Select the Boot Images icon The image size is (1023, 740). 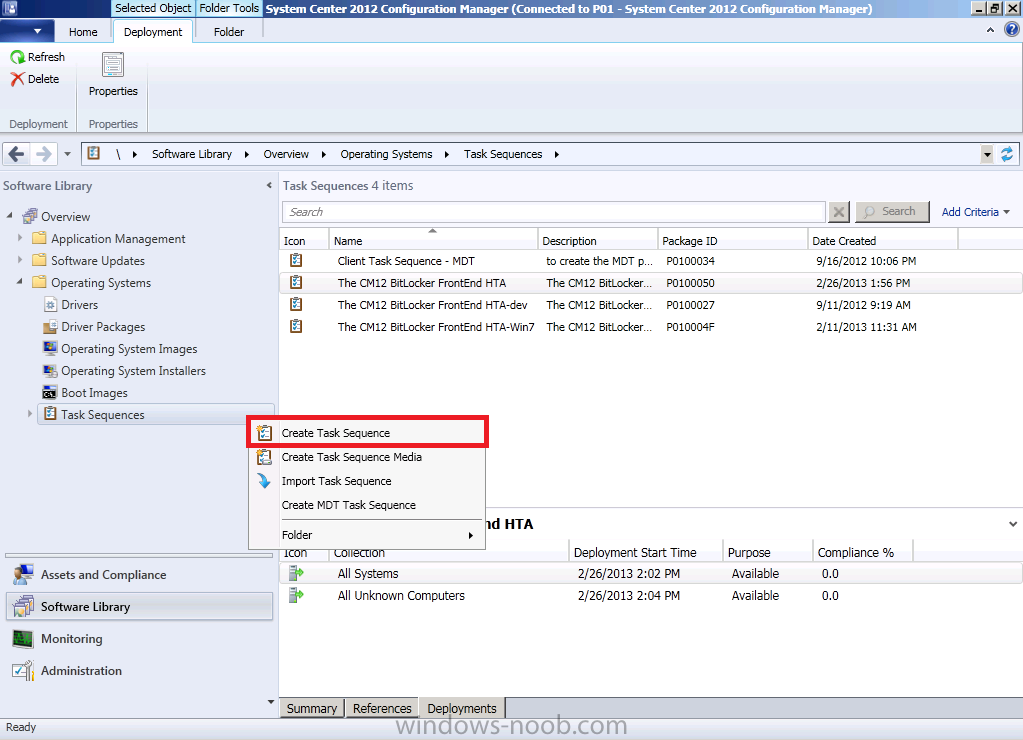(50, 393)
